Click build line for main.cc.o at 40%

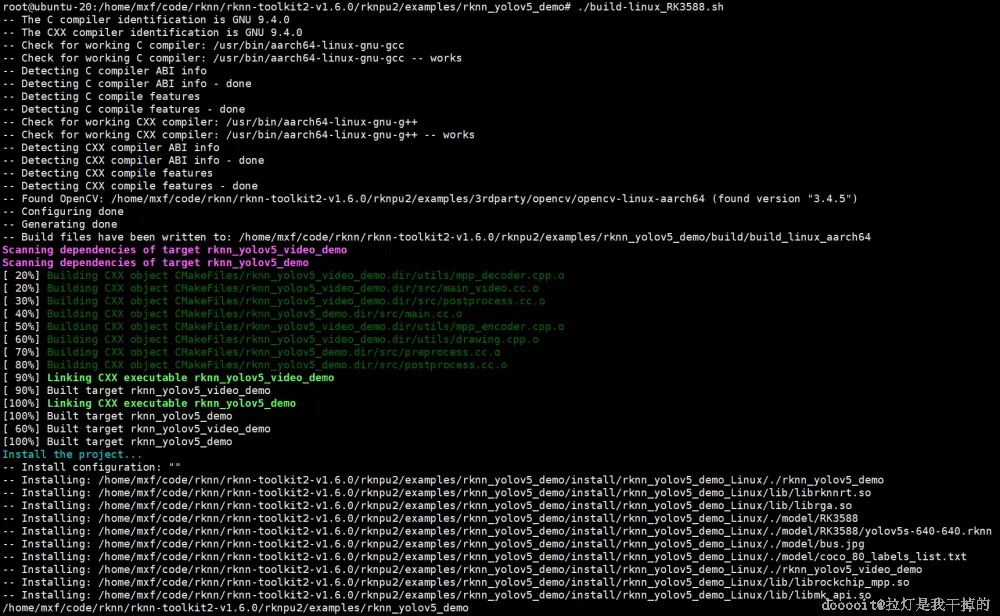coord(232,314)
